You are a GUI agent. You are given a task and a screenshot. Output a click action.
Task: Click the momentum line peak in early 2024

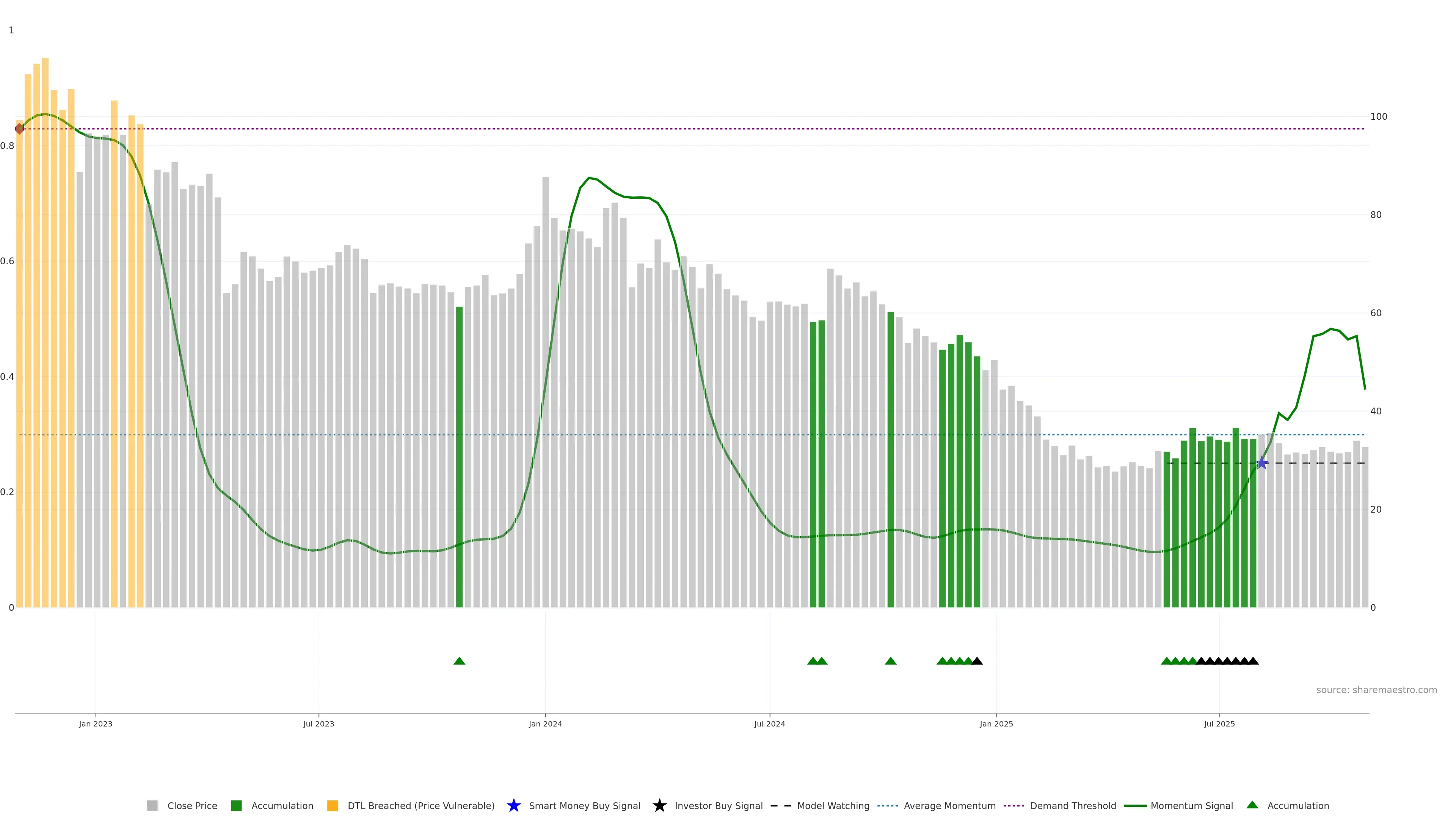tap(589, 178)
